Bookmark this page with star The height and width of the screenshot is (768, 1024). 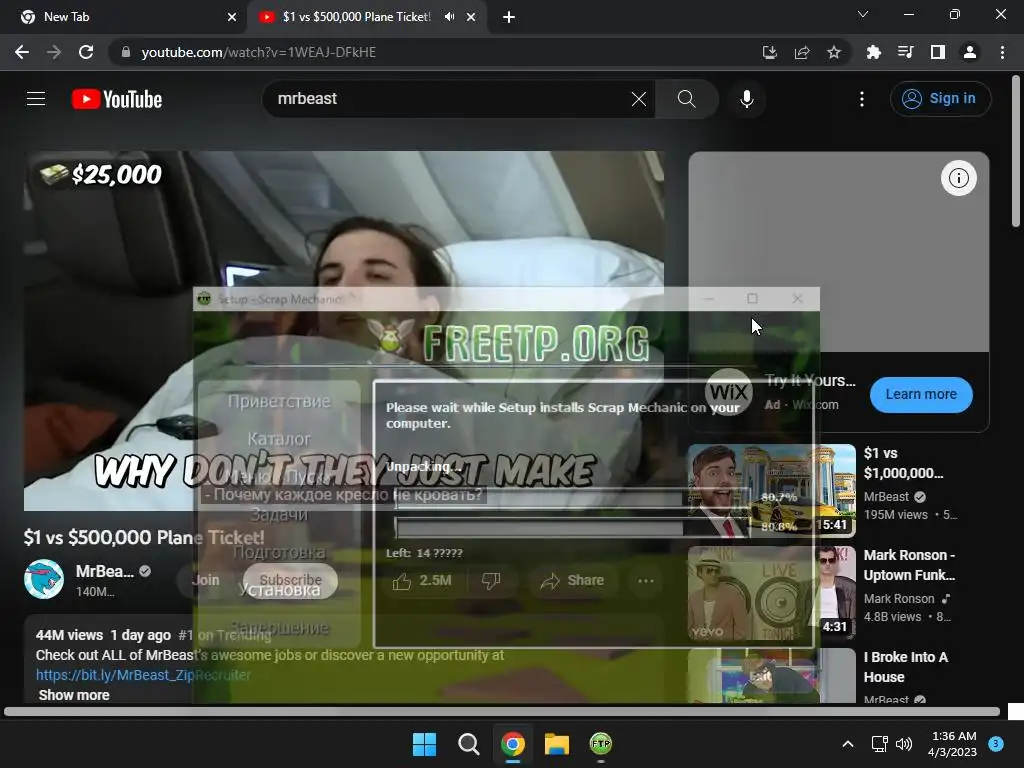[834, 52]
